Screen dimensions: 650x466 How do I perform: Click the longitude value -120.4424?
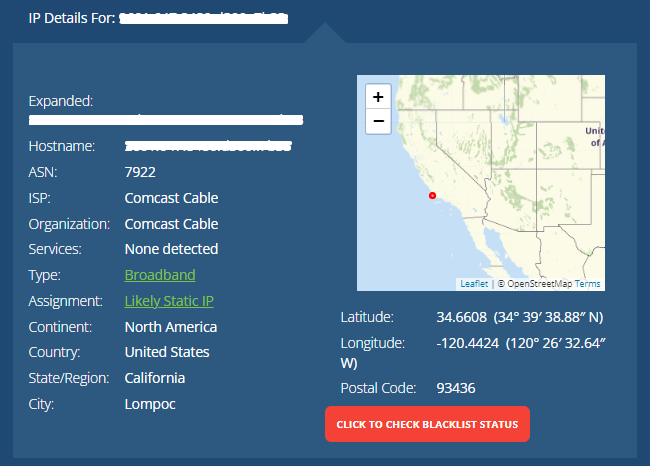468,343
